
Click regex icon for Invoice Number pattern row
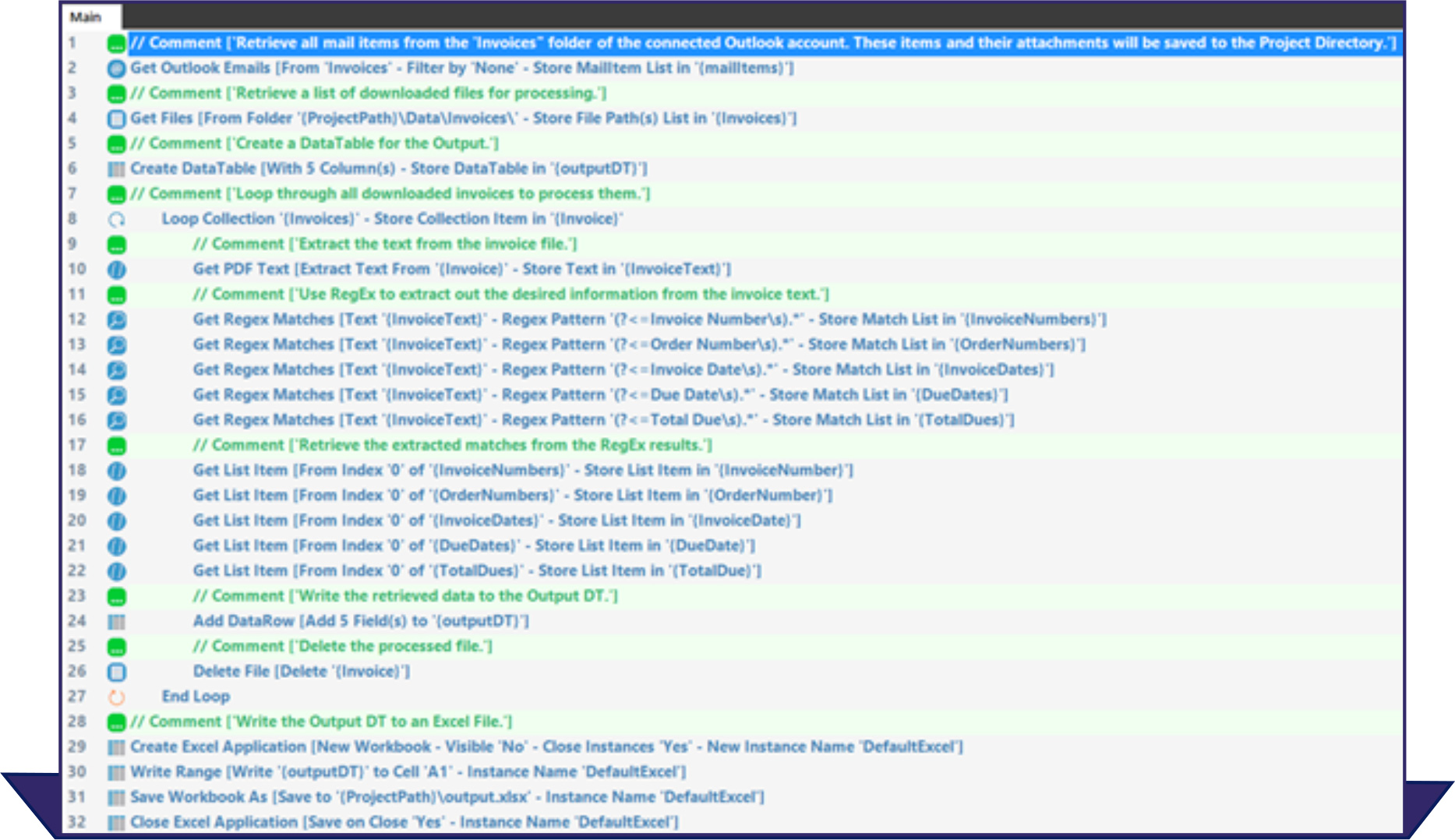(x=116, y=320)
